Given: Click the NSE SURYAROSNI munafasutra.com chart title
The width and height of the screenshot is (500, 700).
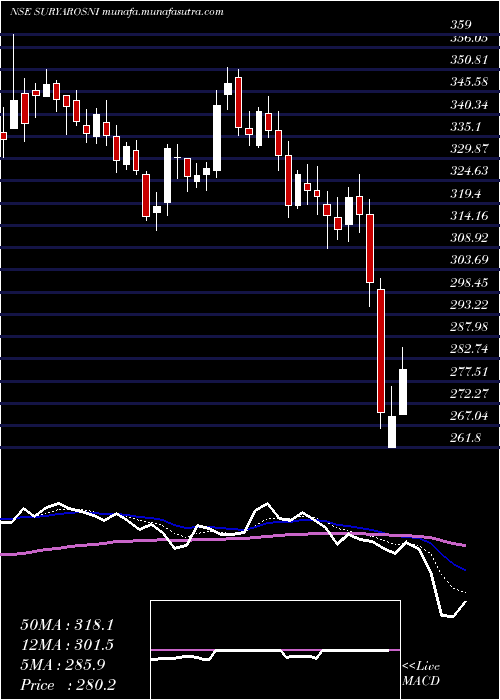Looking at the screenshot, I should coord(116,12).
